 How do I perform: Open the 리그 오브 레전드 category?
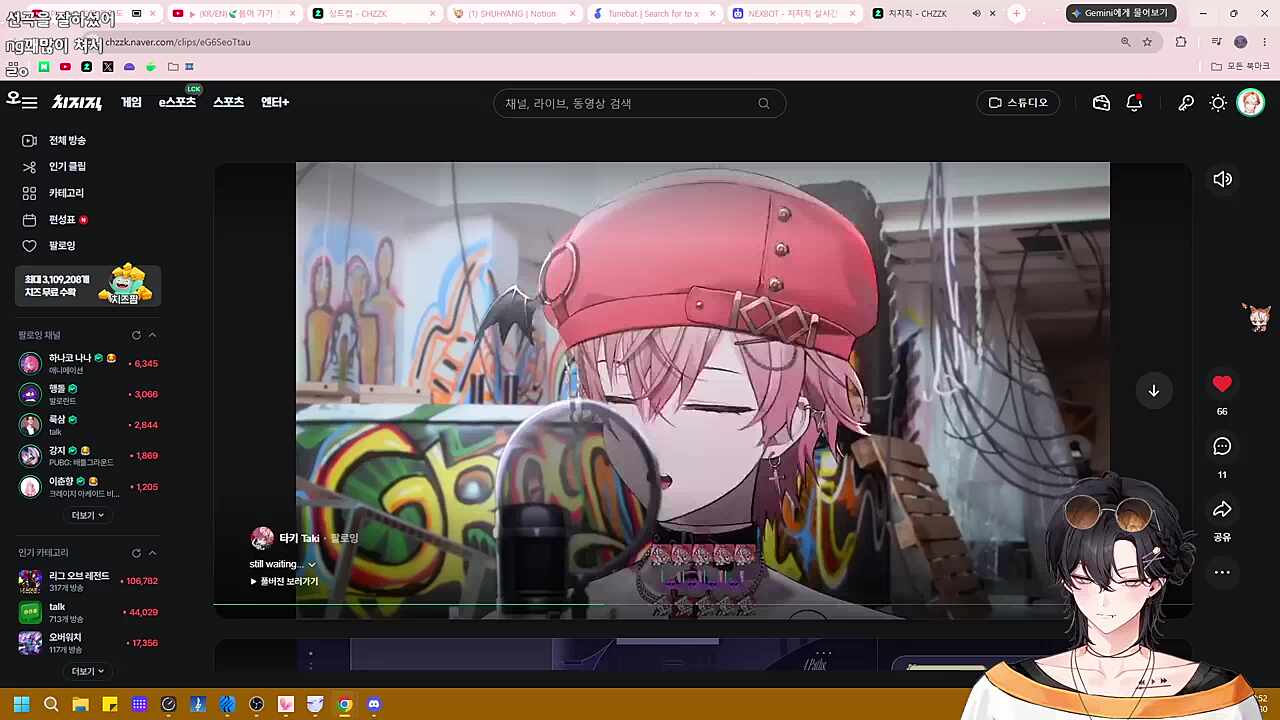[x=88, y=581]
